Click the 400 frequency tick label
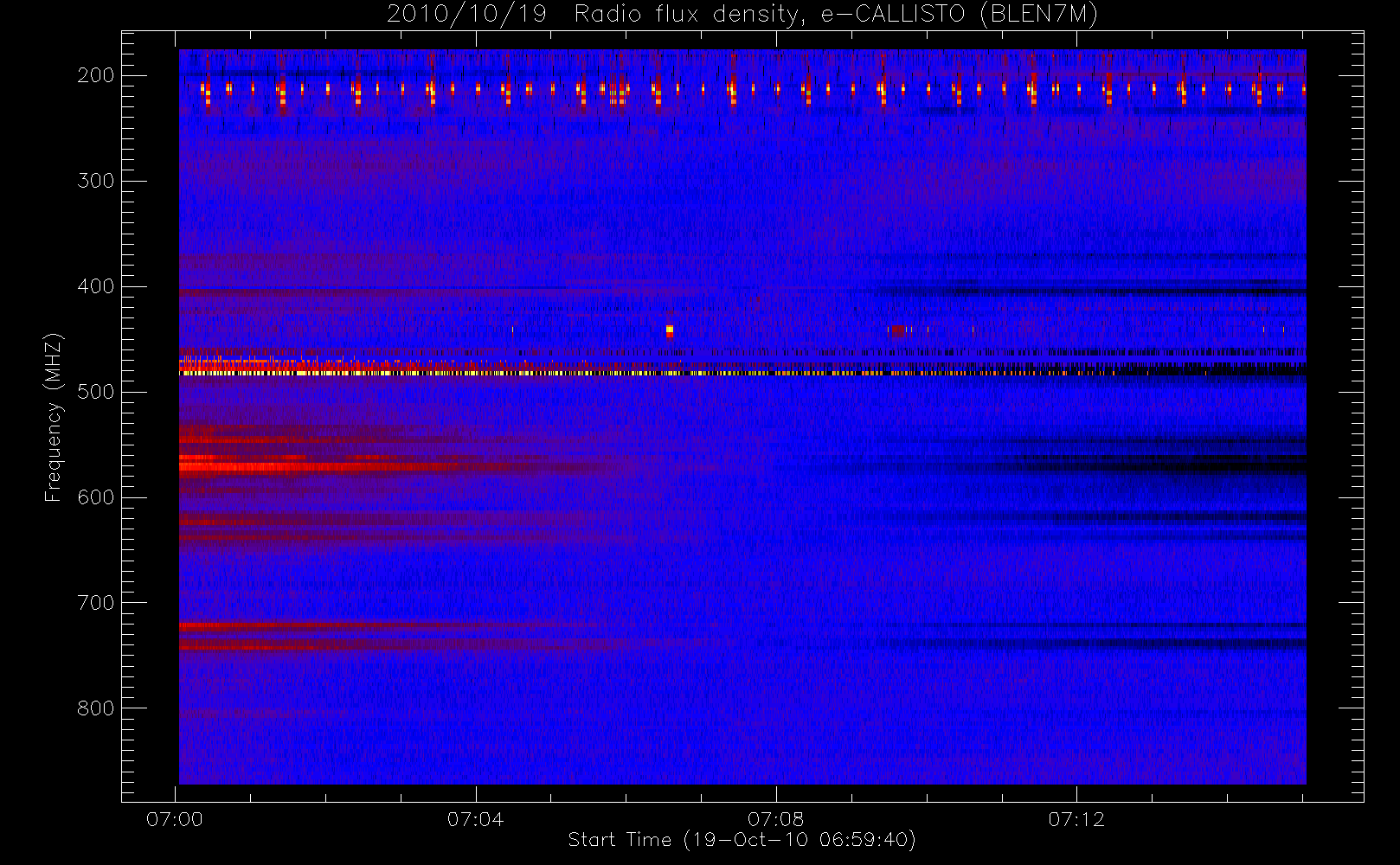Image resolution: width=1400 pixels, height=865 pixels. point(96,286)
